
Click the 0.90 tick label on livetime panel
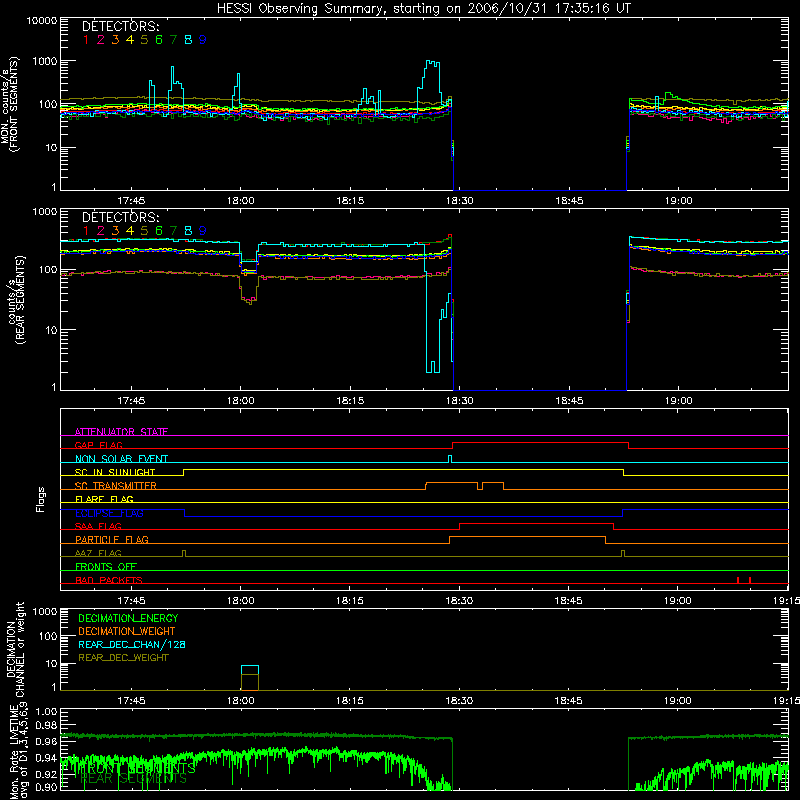[46, 787]
